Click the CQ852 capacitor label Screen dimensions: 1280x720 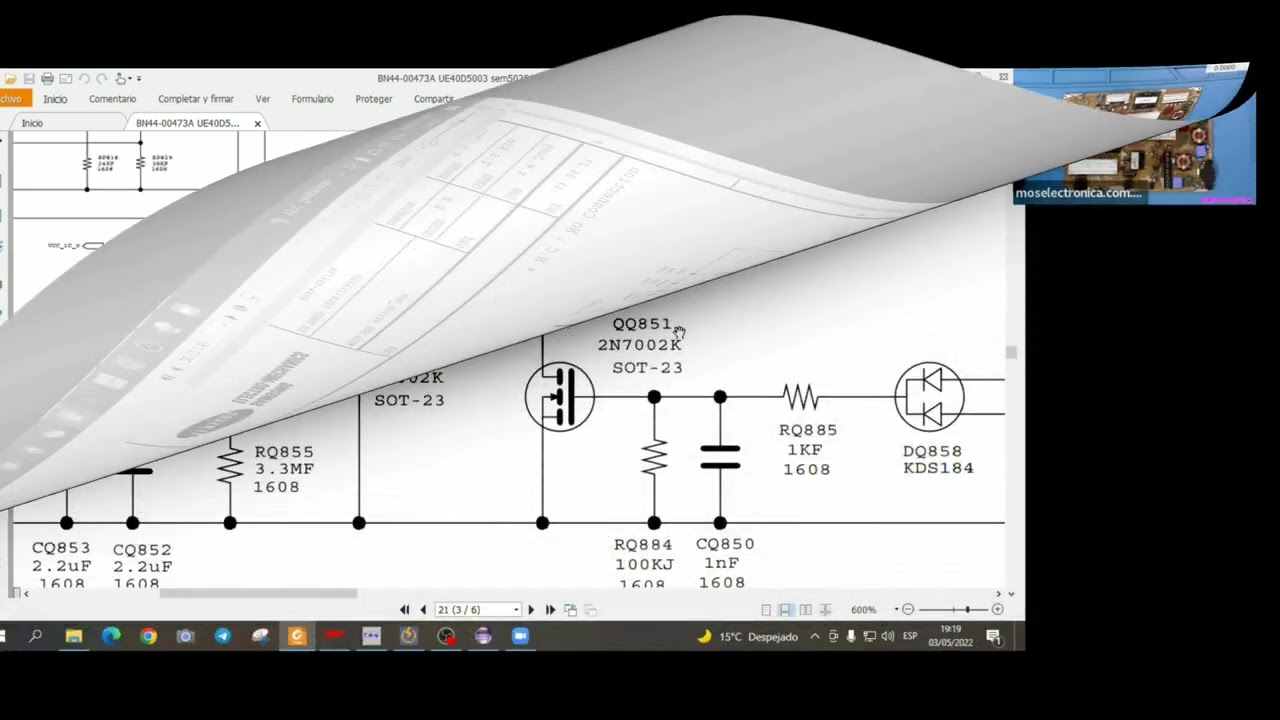tap(142, 550)
